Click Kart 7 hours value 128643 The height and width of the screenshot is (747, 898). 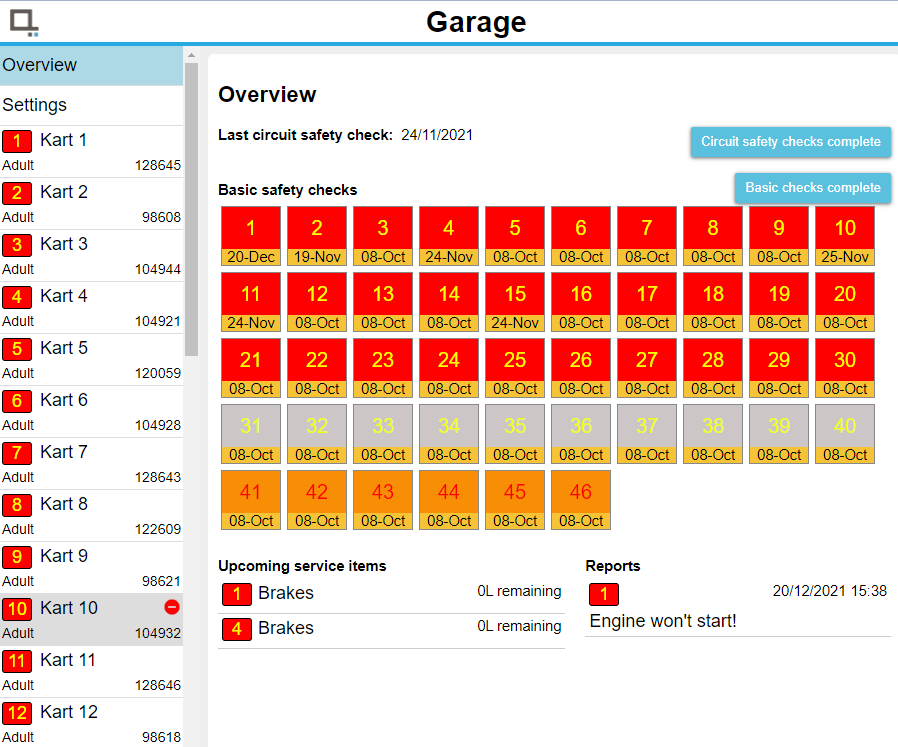157,477
